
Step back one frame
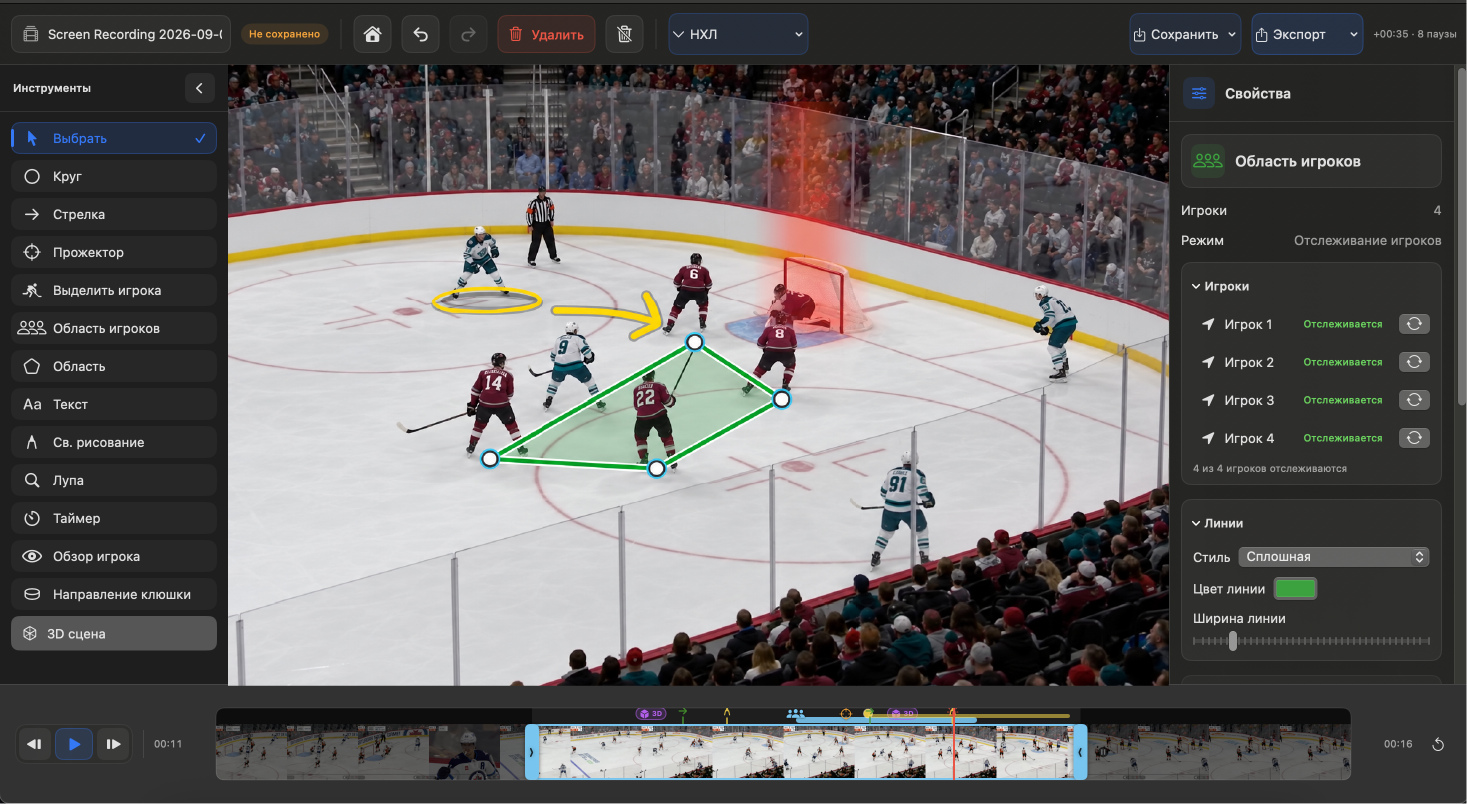point(35,744)
